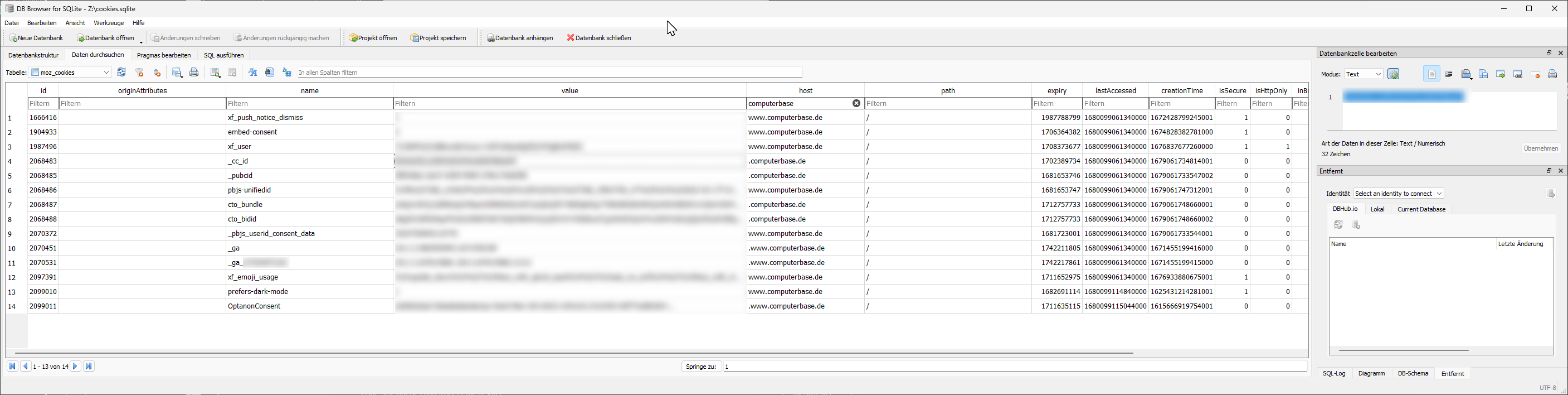Sort by the expiry column header

point(1056,90)
